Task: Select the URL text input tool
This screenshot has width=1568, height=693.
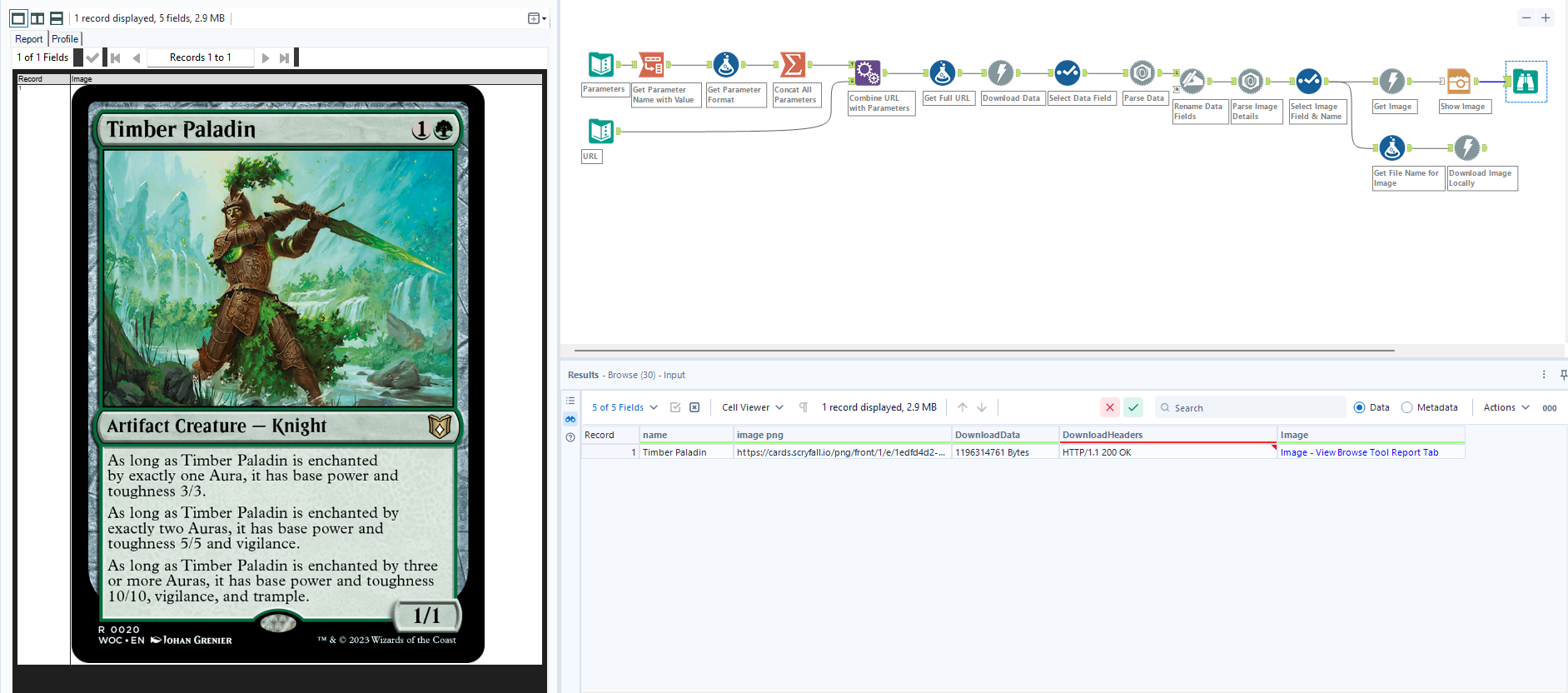Action: click(601, 131)
